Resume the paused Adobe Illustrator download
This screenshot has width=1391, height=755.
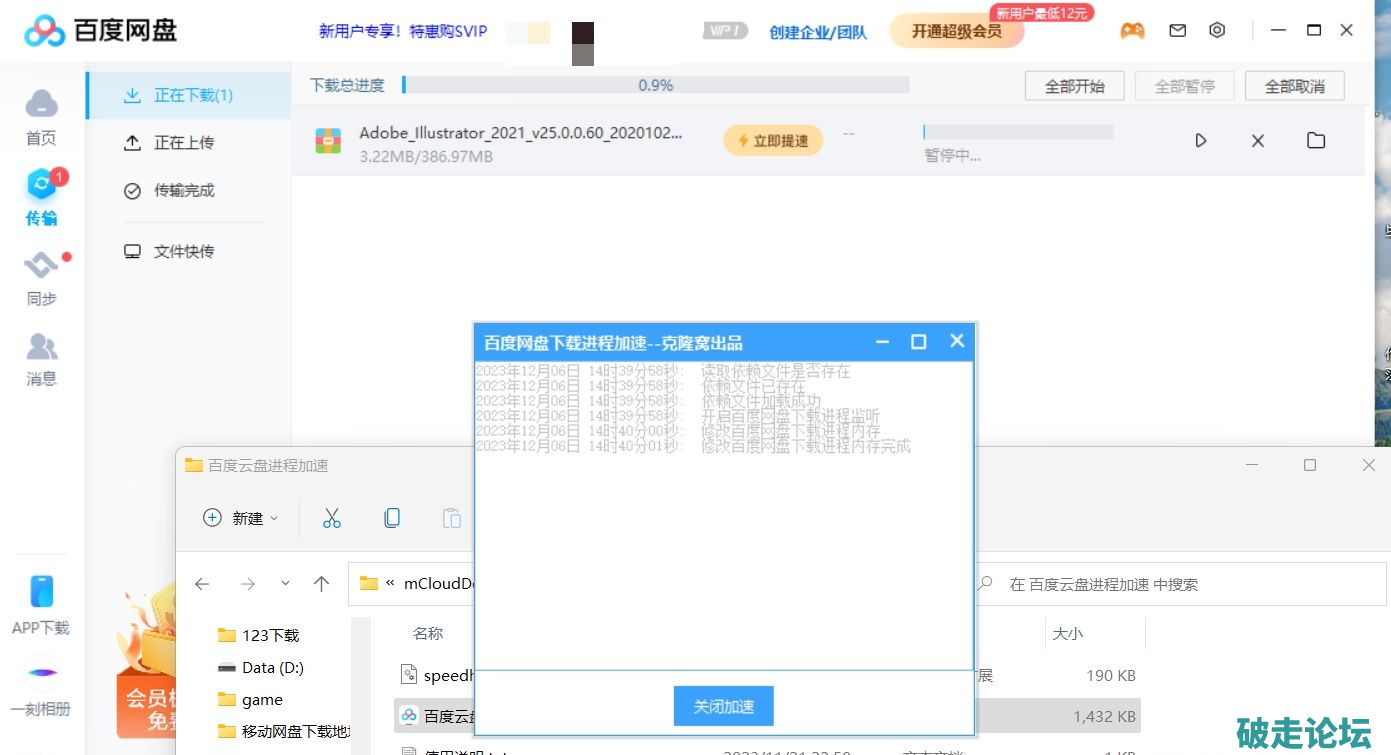pos(1201,141)
